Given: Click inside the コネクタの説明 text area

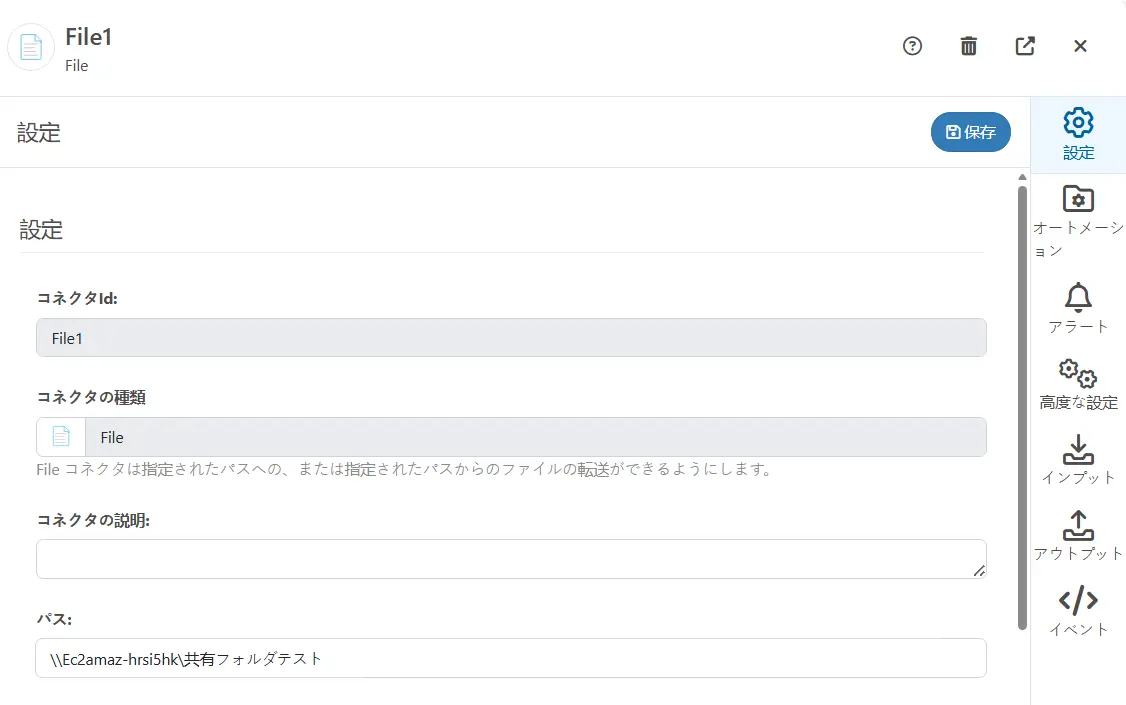Looking at the screenshot, I should pos(510,558).
